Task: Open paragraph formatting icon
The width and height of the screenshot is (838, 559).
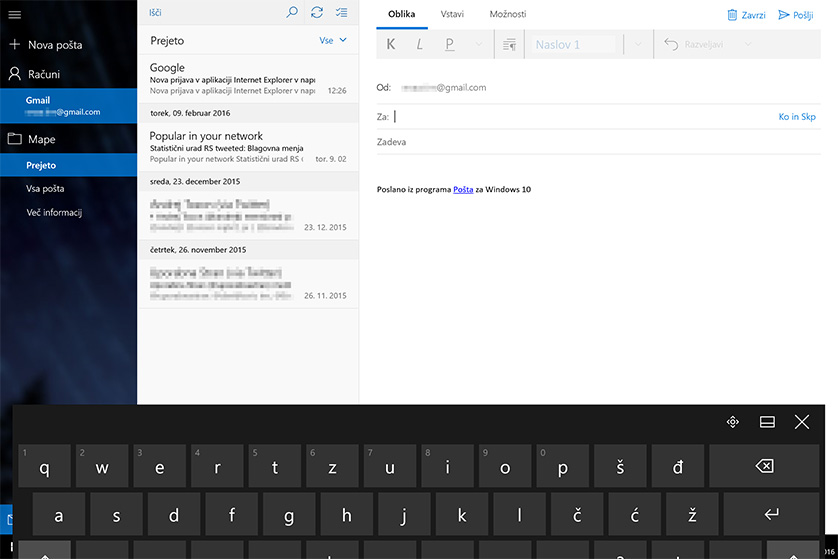Action: point(509,44)
